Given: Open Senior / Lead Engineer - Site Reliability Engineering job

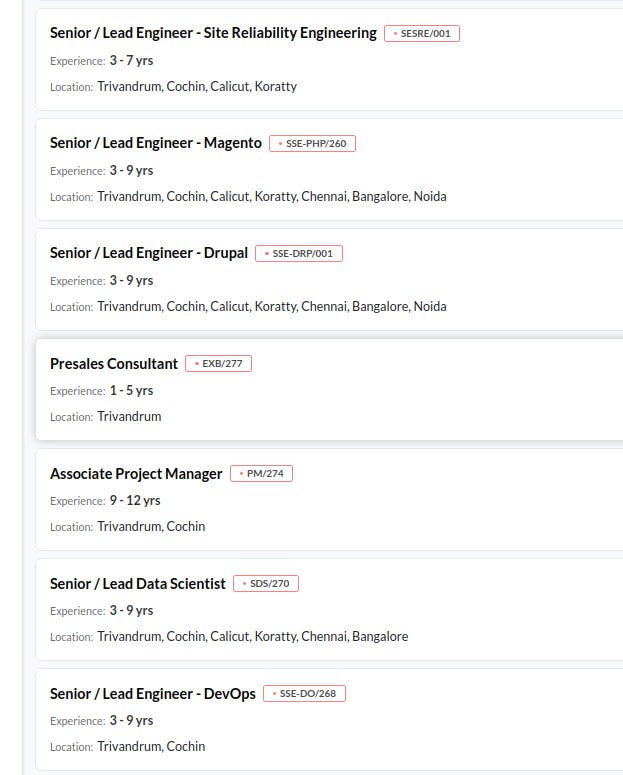Looking at the screenshot, I should pyautogui.click(x=213, y=33).
